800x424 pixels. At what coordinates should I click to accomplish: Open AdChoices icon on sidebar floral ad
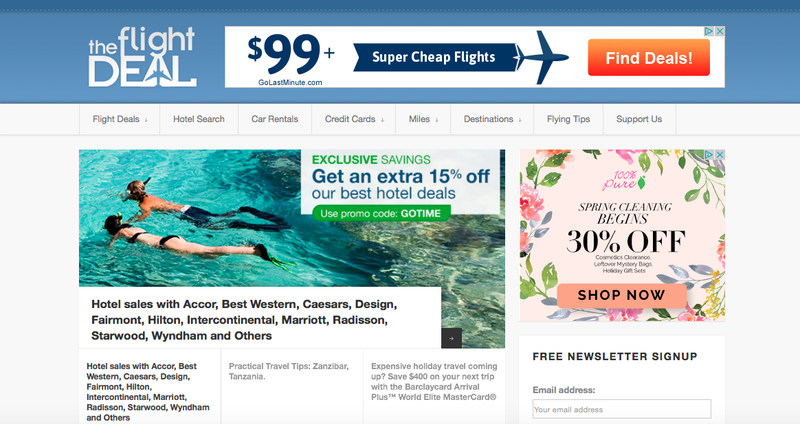[x=709, y=154]
